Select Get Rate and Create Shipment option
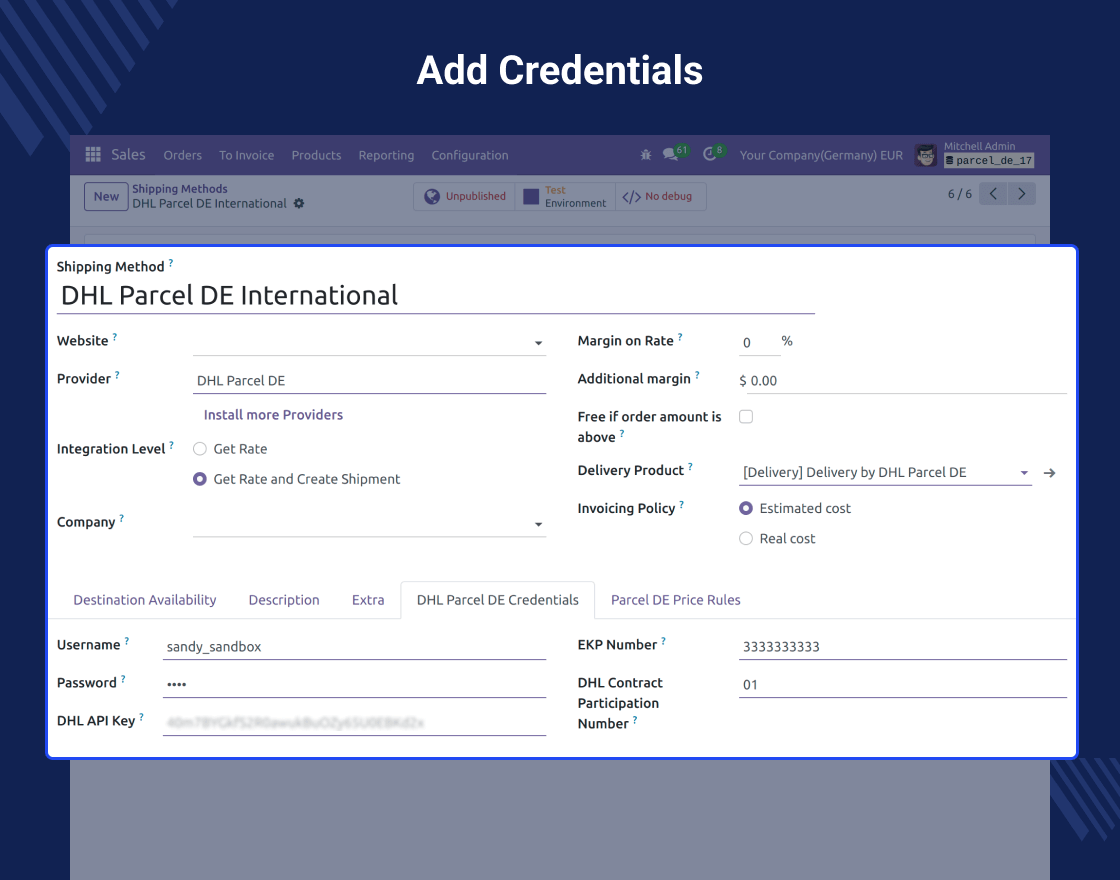 [200, 479]
